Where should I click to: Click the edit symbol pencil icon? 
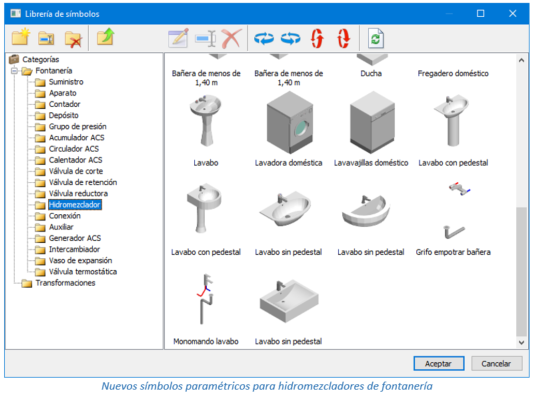[x=178, y=38]
